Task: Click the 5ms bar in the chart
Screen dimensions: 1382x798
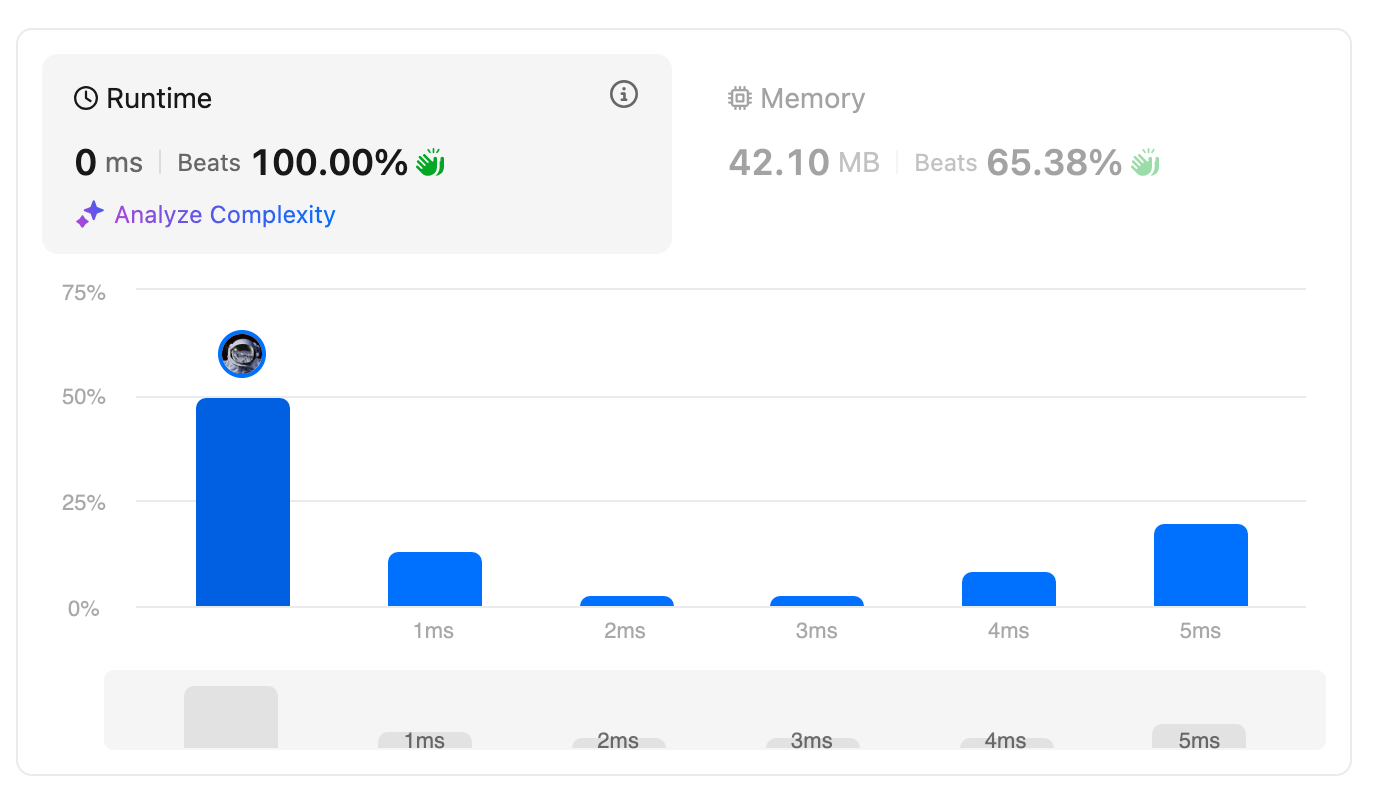Action: click(x=1201, y=565)
